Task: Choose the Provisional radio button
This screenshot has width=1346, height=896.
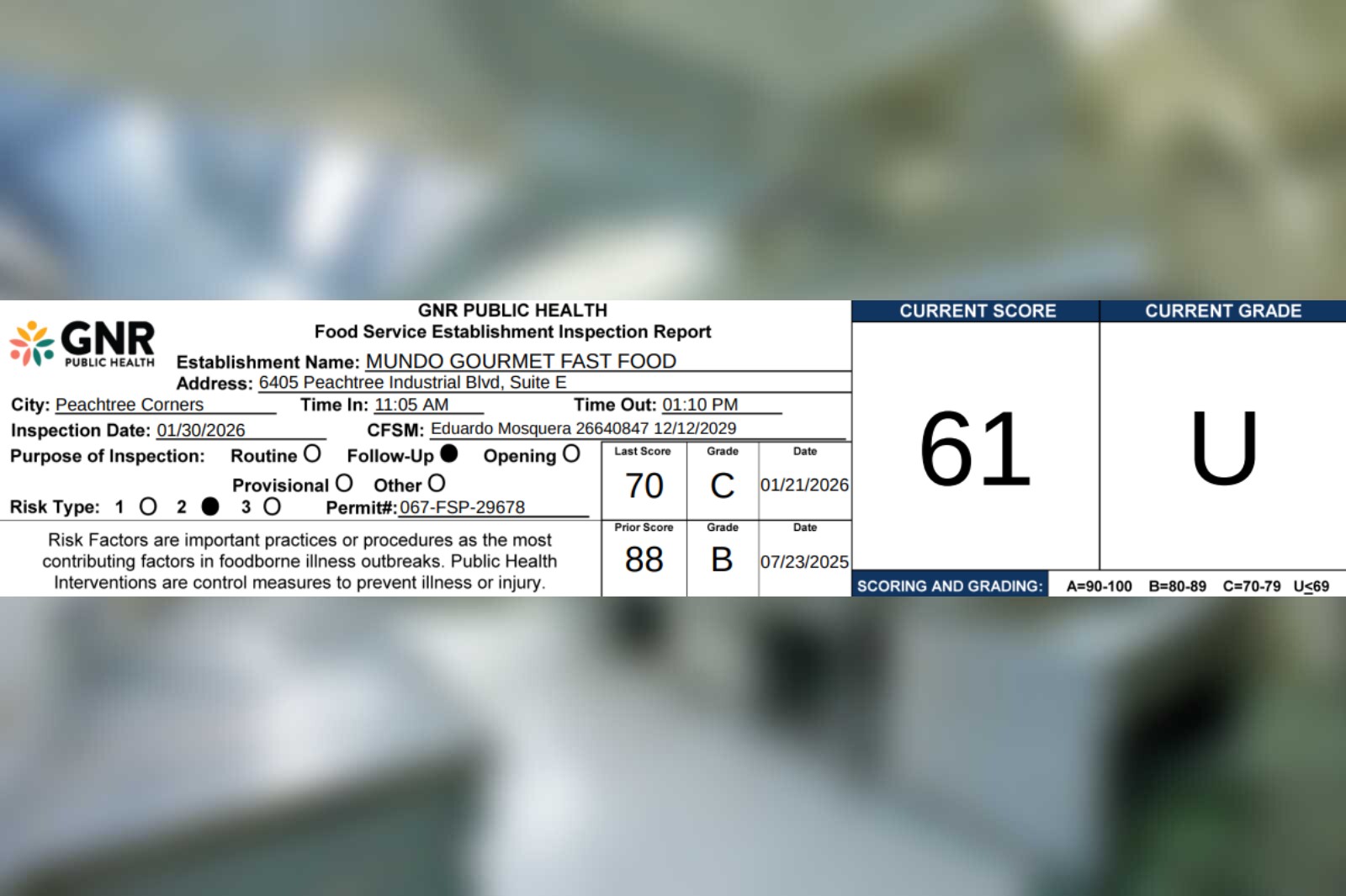Action: click(343, 484)
